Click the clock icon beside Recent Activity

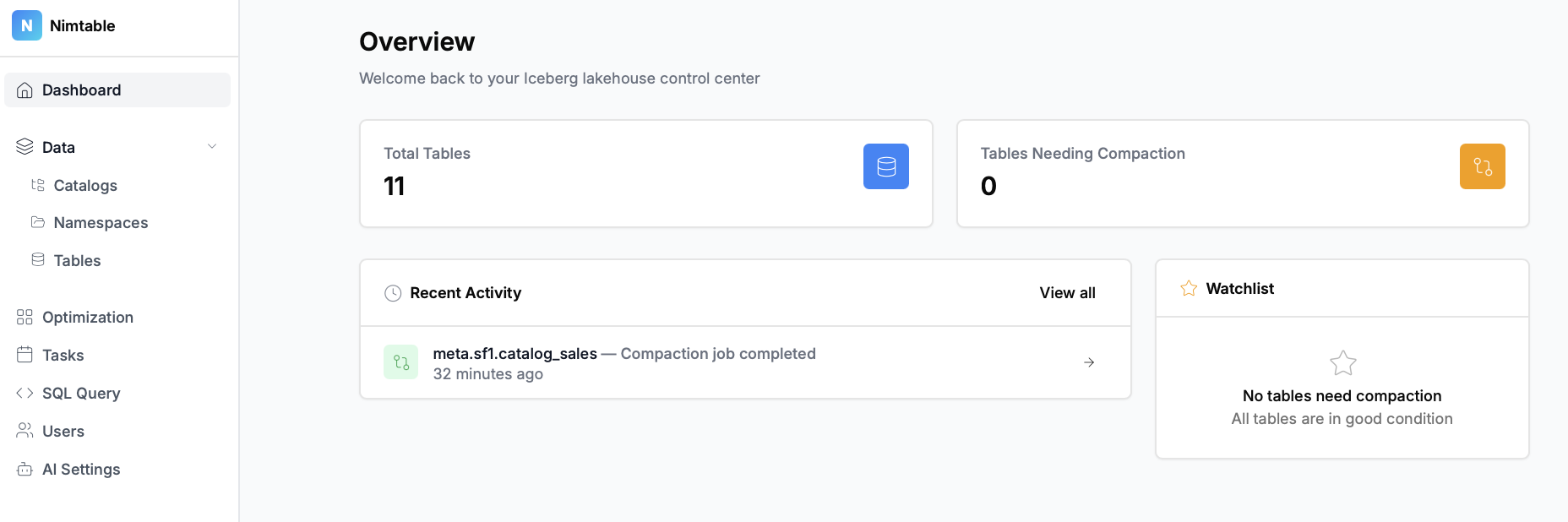[x=393, y=293]
